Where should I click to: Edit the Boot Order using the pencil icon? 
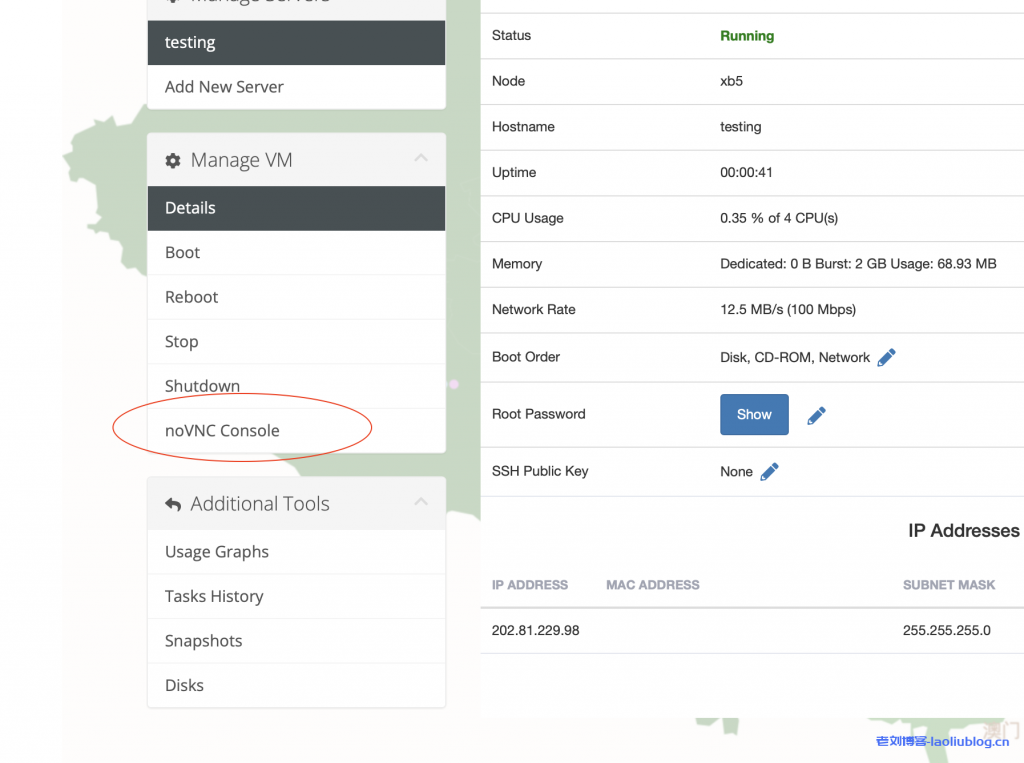pos(884,356)
